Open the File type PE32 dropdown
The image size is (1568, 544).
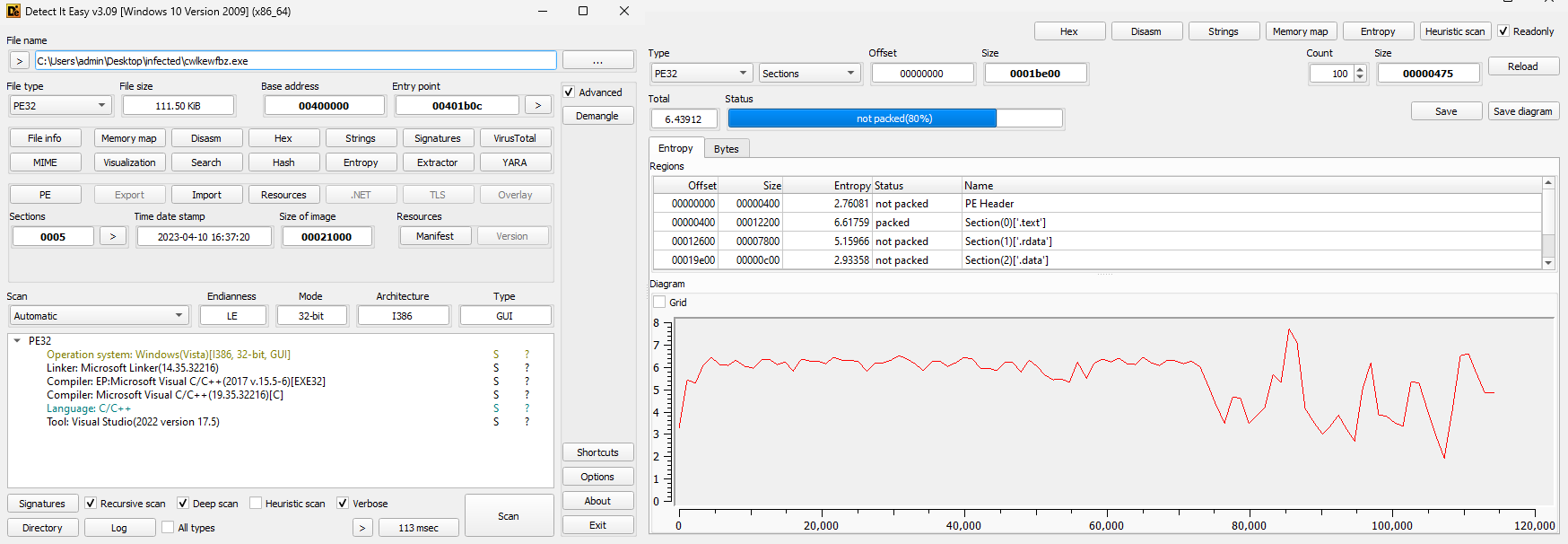pos(59,106)
